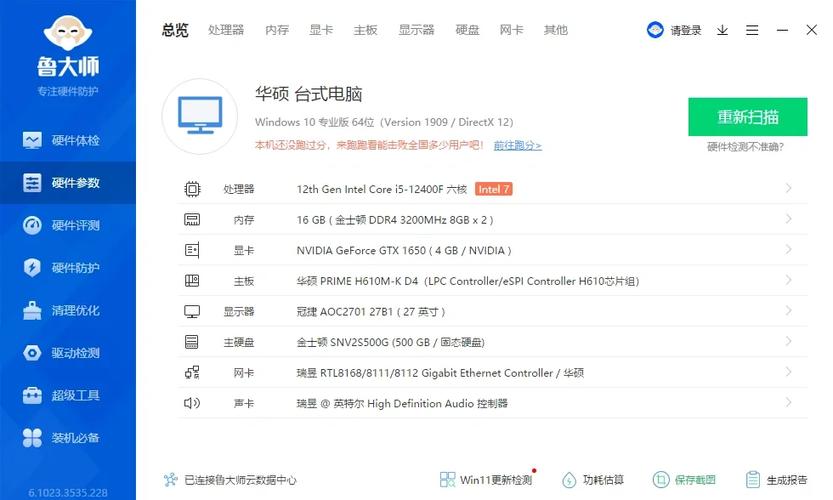Click the sound card speaker icon

pos(192,403)
